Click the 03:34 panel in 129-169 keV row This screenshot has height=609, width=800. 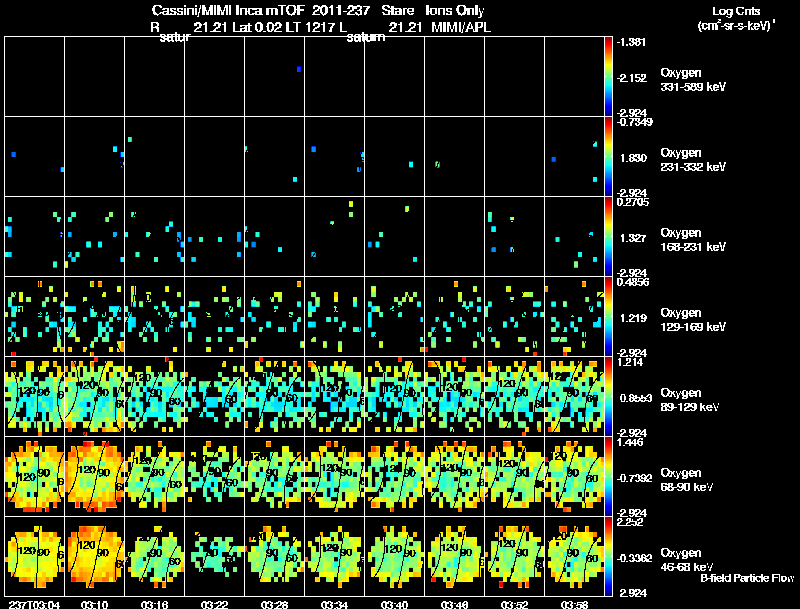click(x=335, y=316)
